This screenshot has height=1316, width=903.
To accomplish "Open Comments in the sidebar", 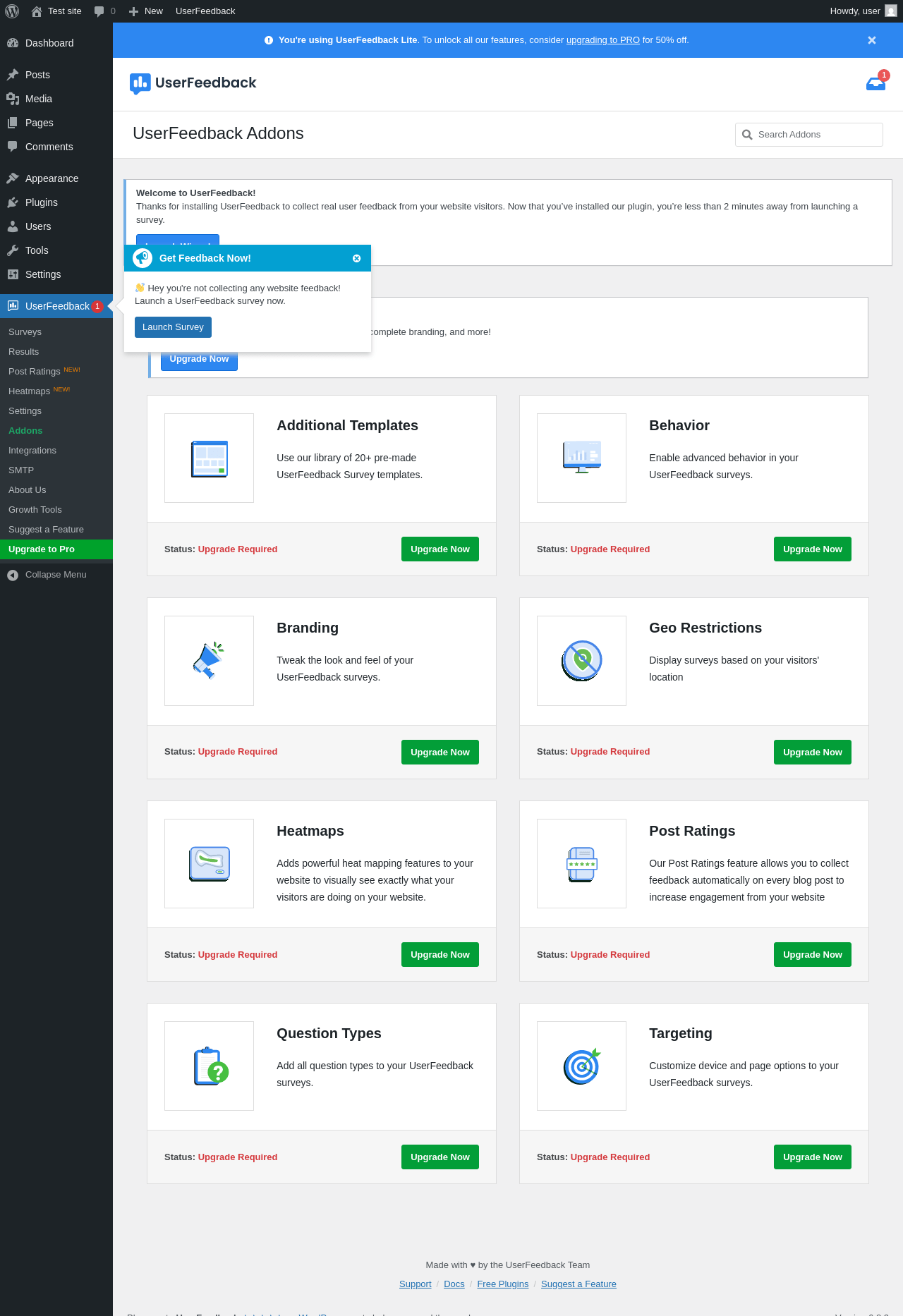I will 56,147.
